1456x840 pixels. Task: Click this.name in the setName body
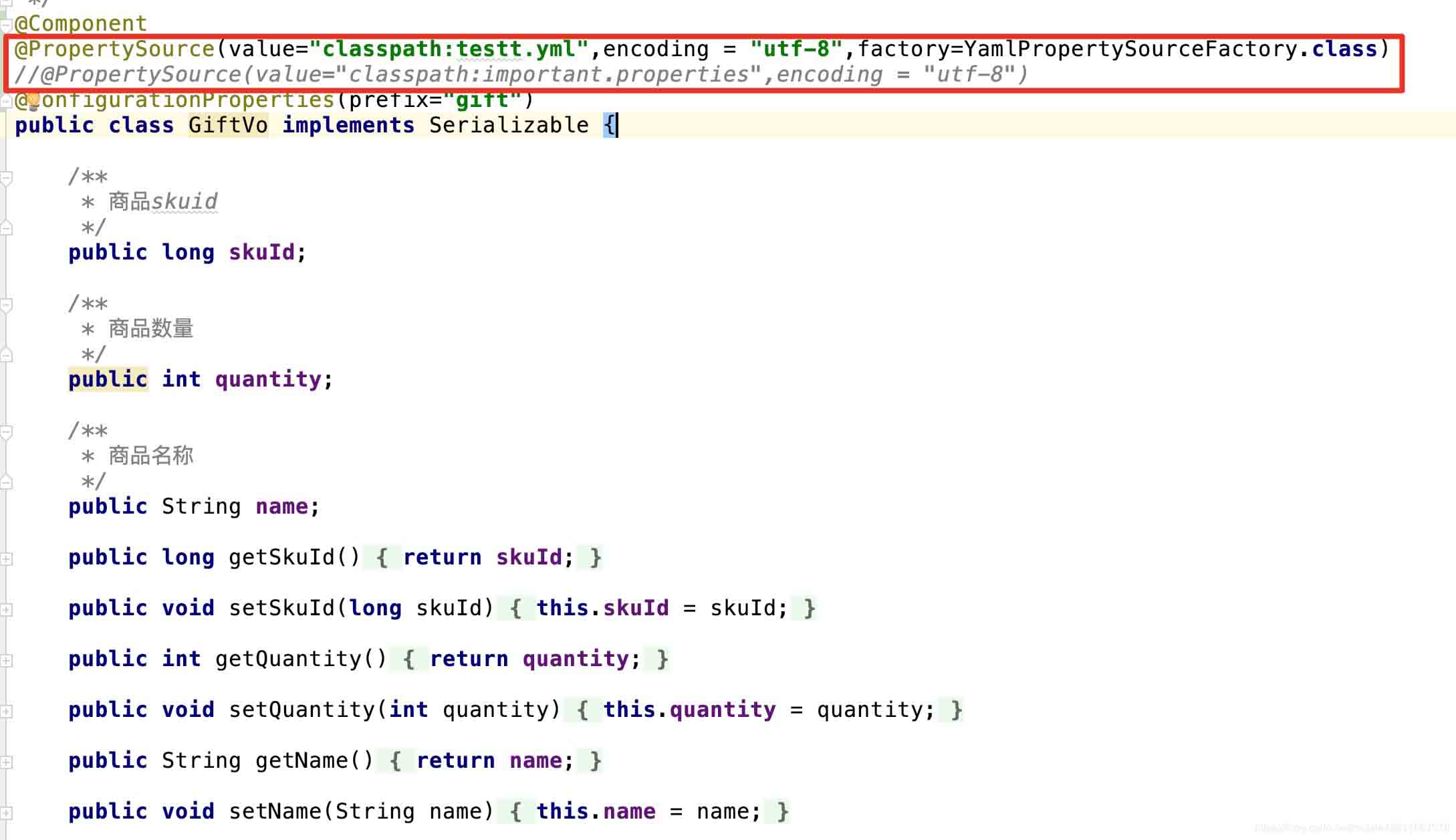pos(596,811)
